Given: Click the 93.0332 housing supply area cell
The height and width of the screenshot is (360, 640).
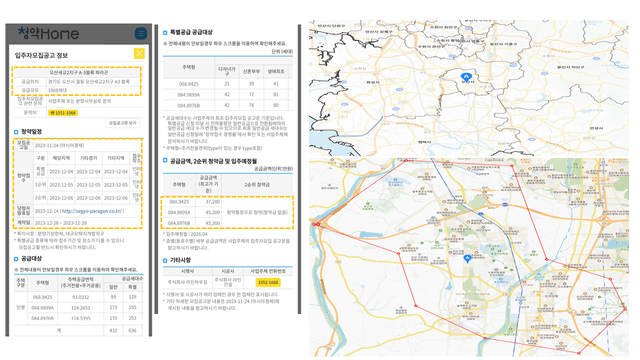Looking at the screenshot, I should [80, 297].
